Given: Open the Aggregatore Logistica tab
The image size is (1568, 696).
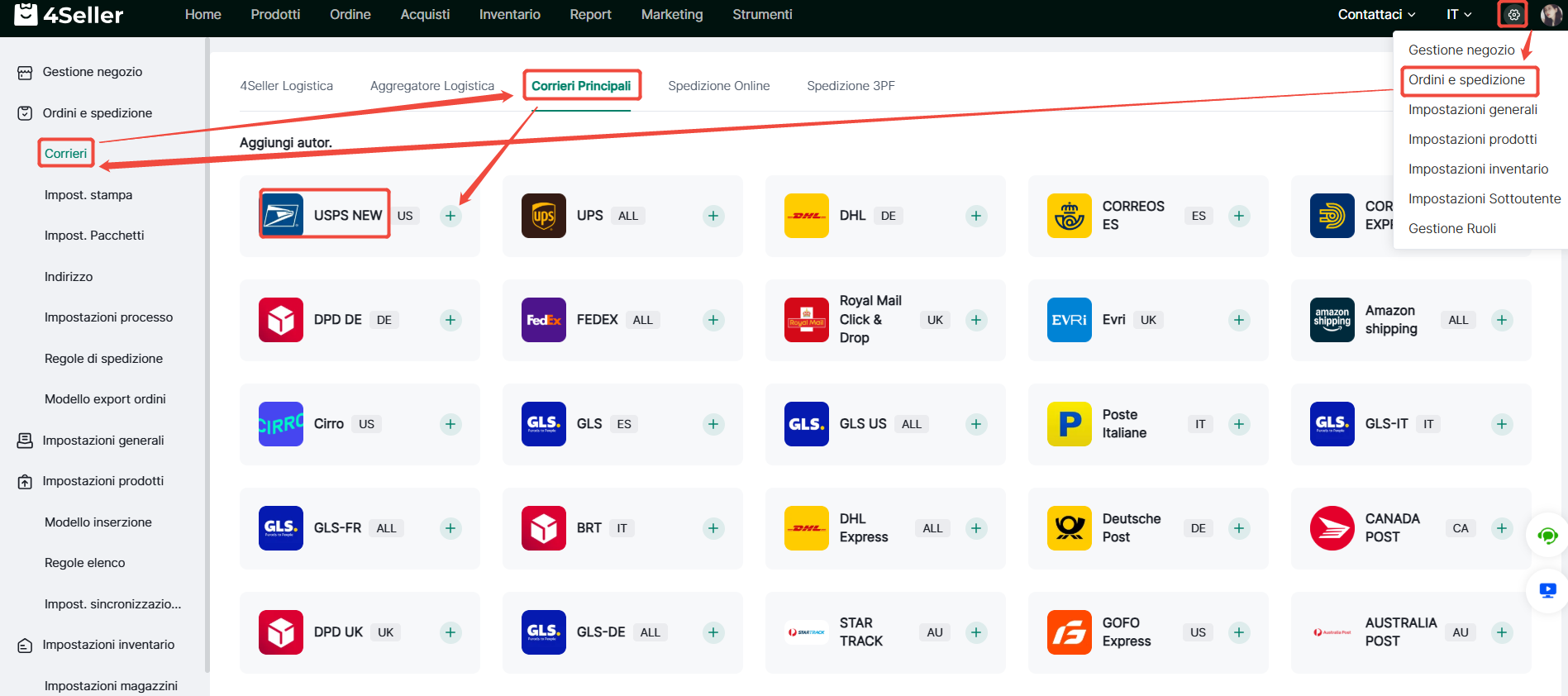Looking at the screenshot, I should tap(431, 86).
